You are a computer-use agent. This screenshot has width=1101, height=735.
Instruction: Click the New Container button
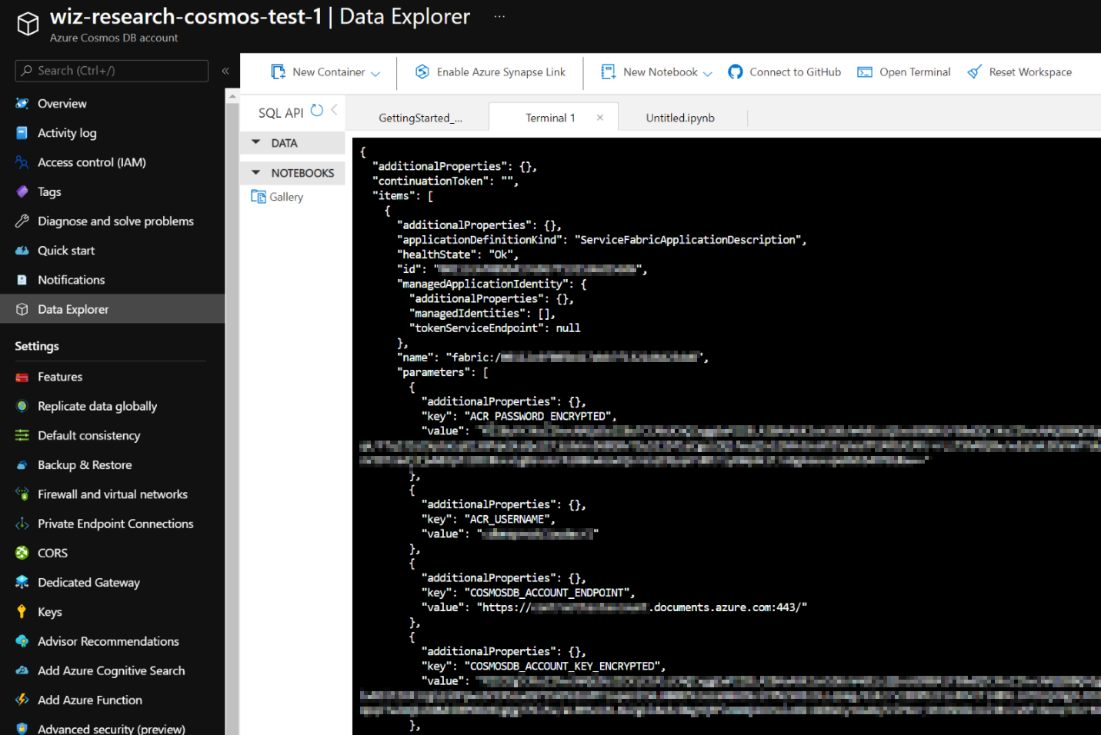(318, 72)
